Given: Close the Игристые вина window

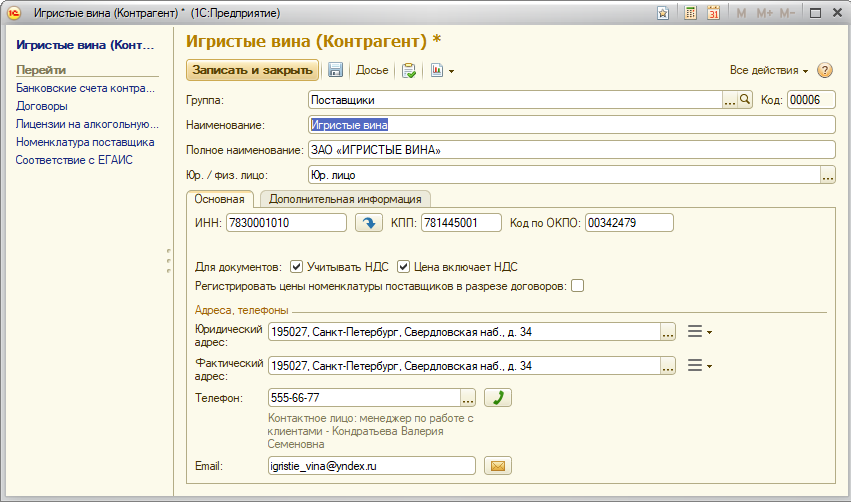Looking at the screenshot, I should [837, 13].
